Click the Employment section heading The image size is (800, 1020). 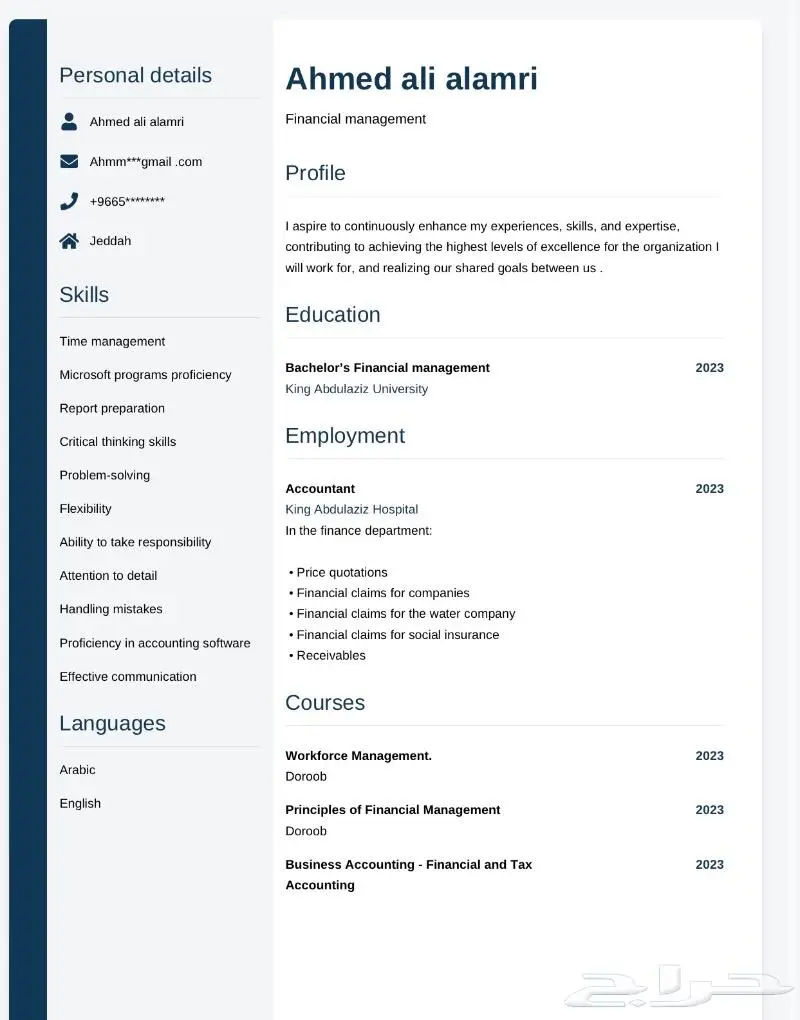tap(345, 436)
